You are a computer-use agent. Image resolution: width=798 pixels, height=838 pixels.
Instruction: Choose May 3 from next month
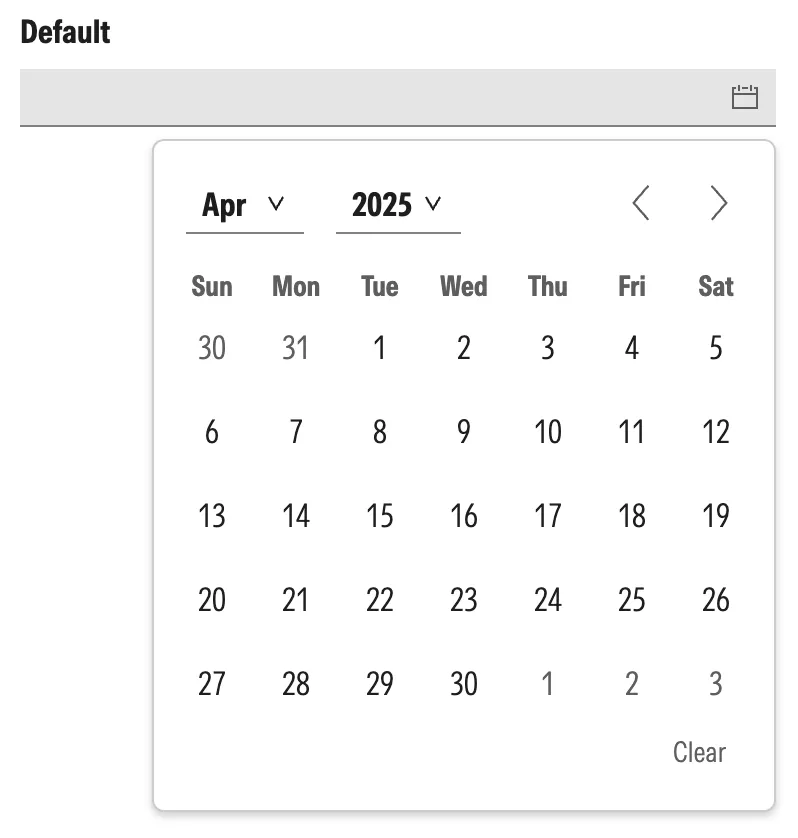[716, 684]
